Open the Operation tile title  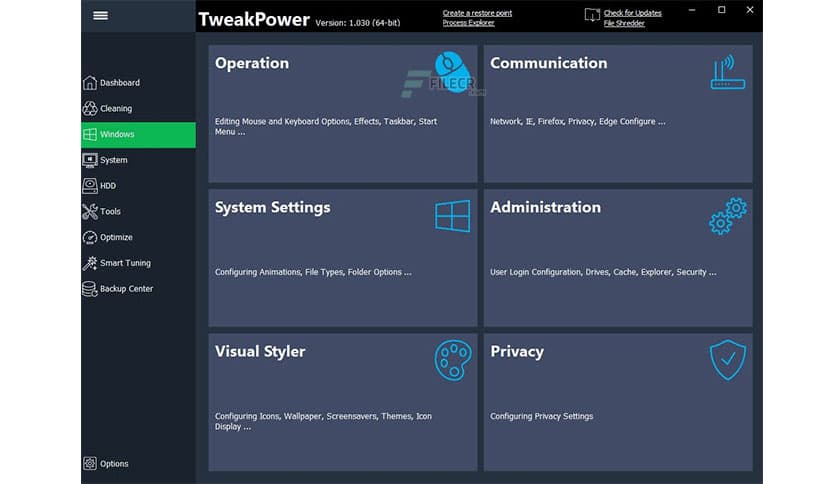(x=252, y=63)
